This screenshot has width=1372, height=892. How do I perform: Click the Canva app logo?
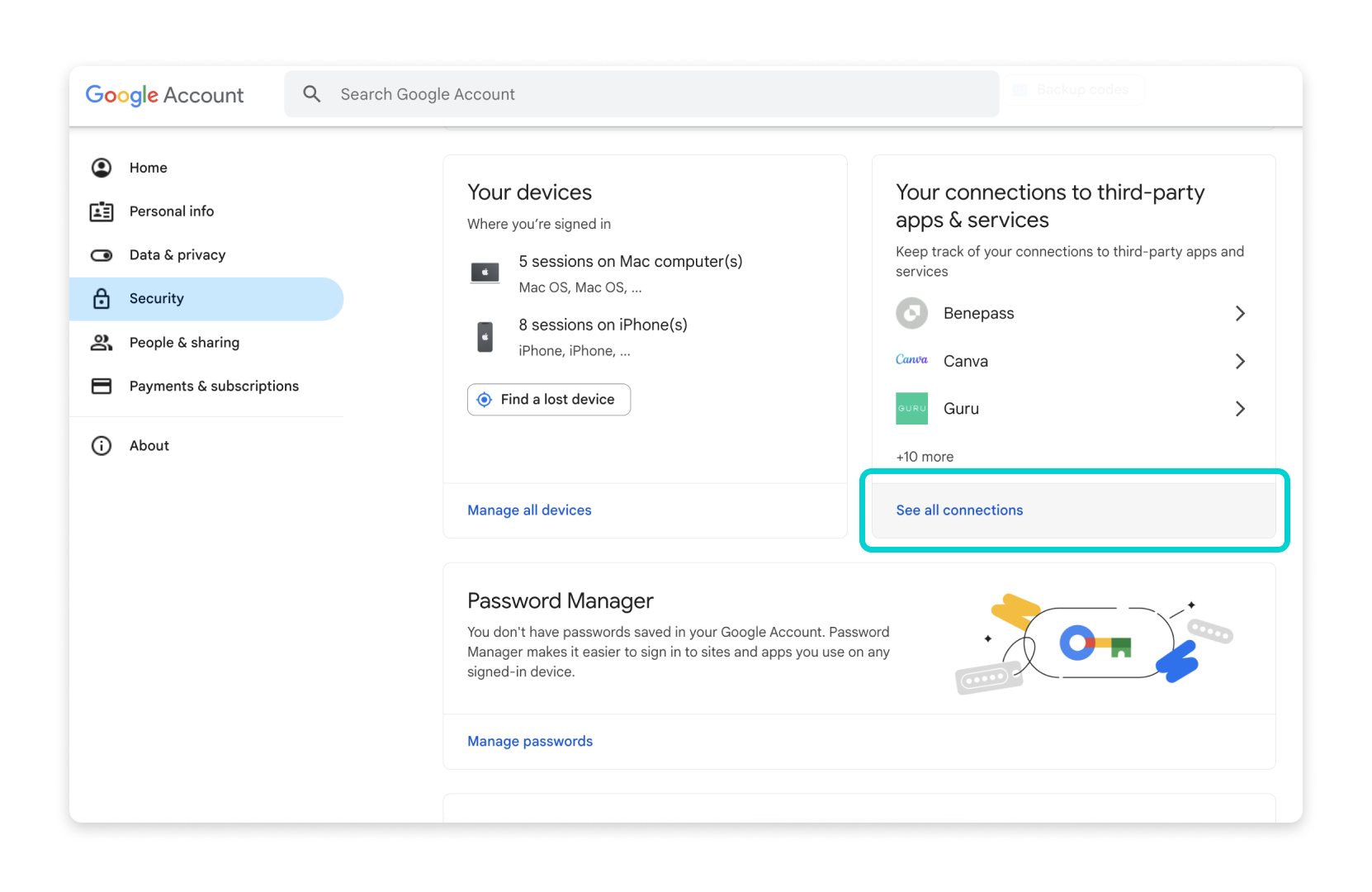point(911,360)
